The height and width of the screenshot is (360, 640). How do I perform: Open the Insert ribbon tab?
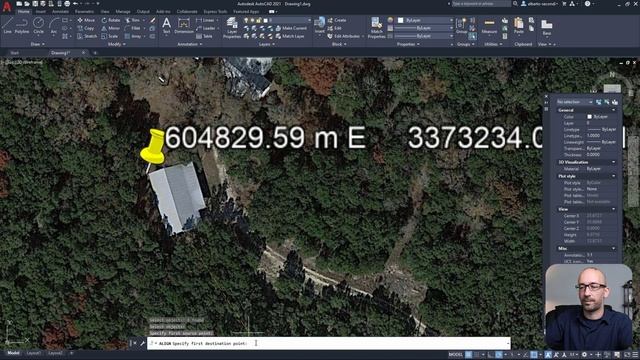click(x=41, y=12)
